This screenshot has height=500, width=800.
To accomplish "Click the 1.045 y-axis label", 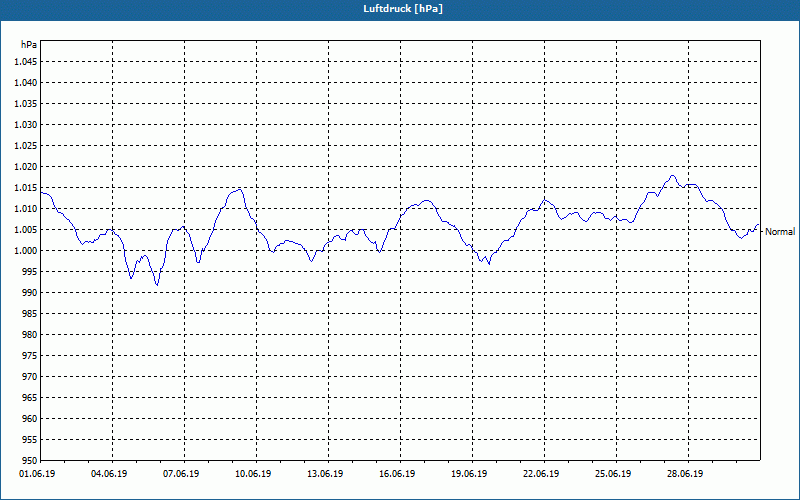I will click(26, 62).
